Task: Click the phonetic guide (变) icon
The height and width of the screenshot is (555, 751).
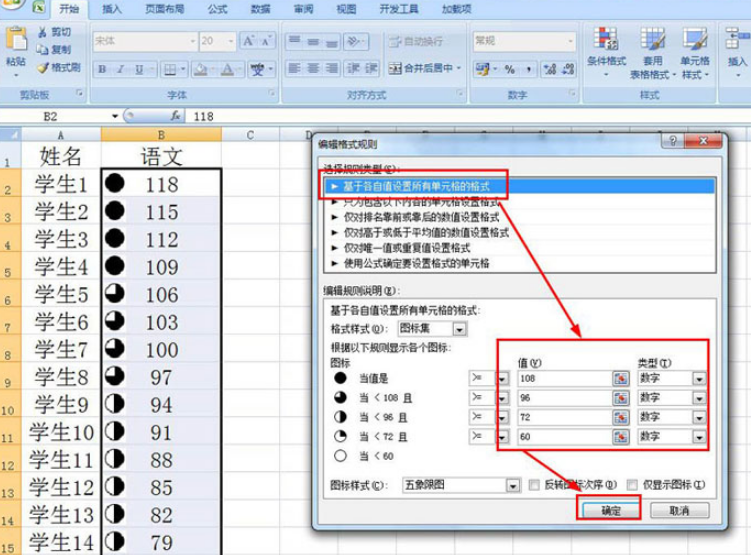Action: coord(258,69)
